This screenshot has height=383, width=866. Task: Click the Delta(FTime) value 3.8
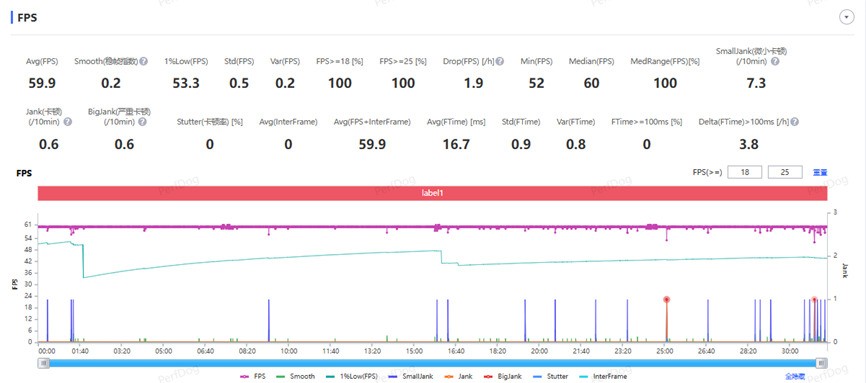[748, 144]
